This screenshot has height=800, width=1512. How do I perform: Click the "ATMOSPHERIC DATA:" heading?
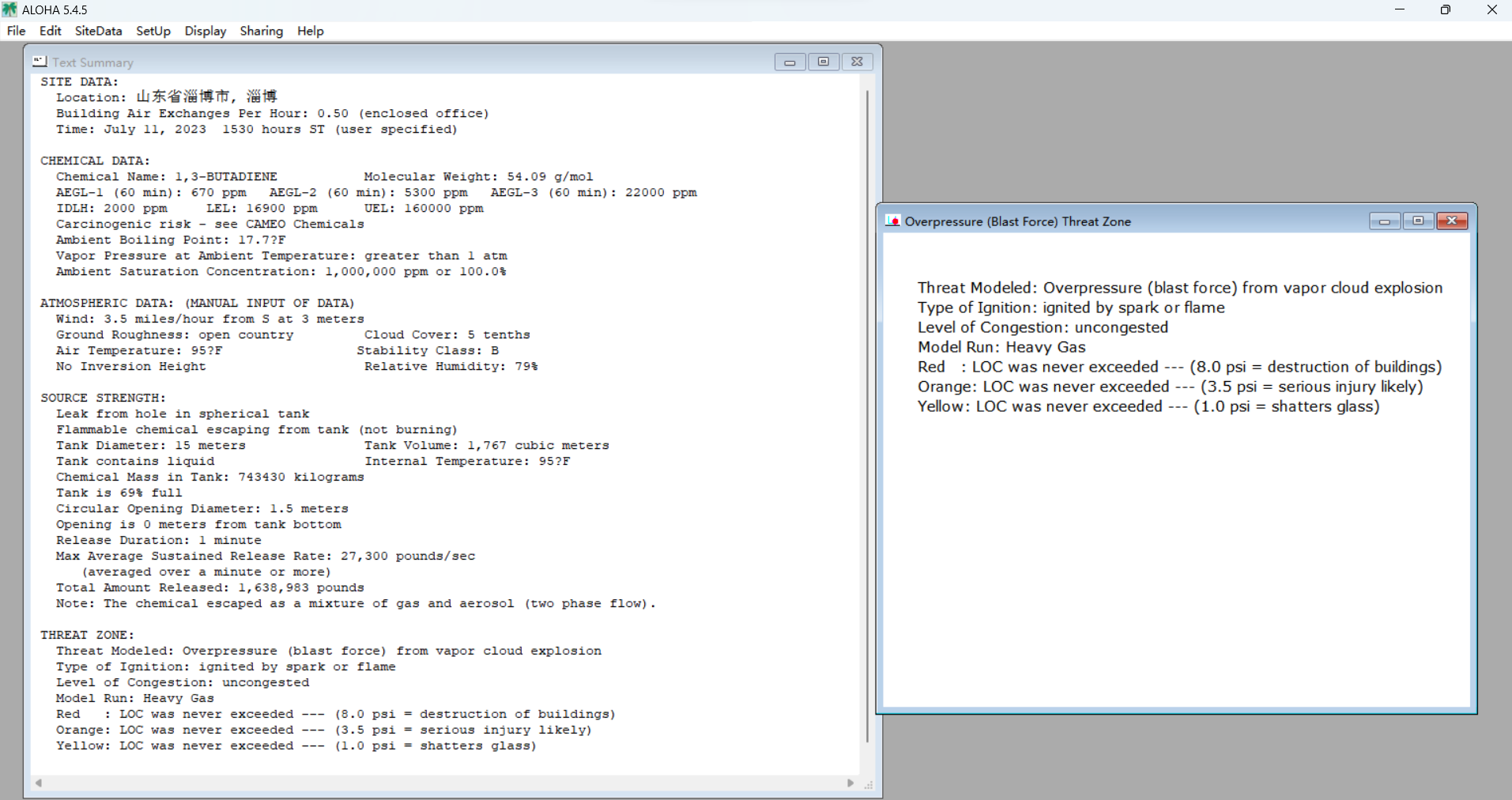pyautogui.click(x=198, y=303)
